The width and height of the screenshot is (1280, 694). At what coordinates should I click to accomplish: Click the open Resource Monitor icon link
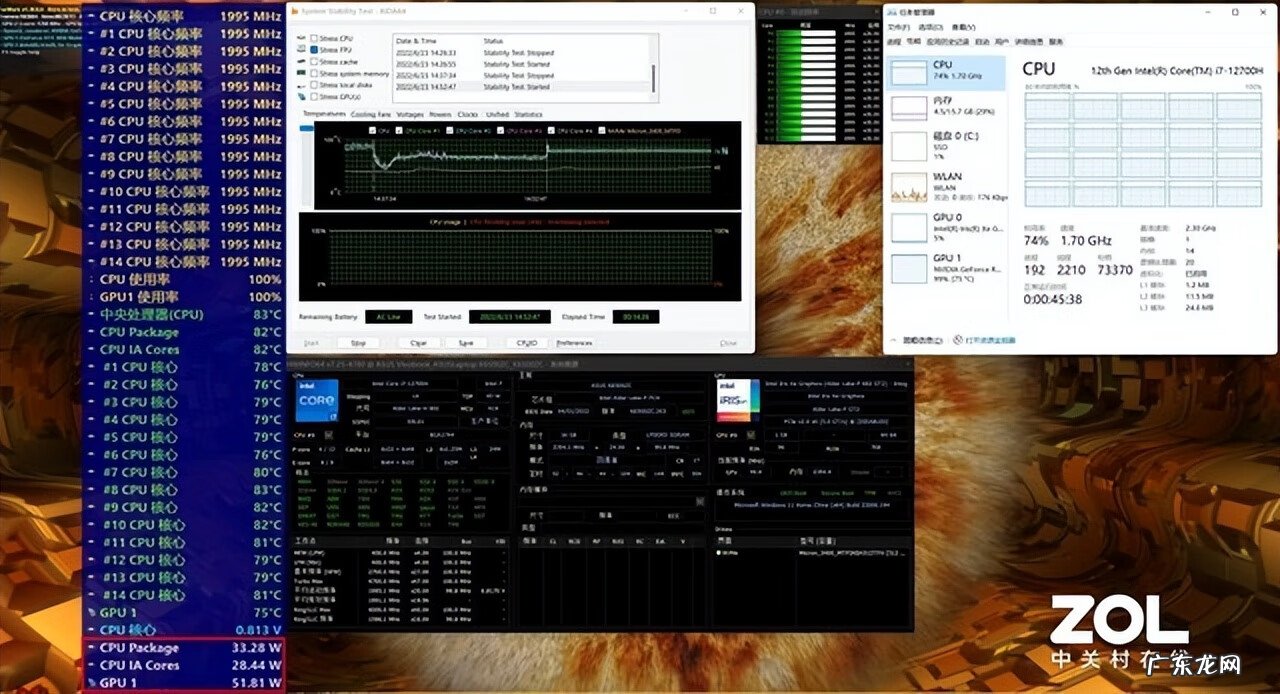pos(959,341)
